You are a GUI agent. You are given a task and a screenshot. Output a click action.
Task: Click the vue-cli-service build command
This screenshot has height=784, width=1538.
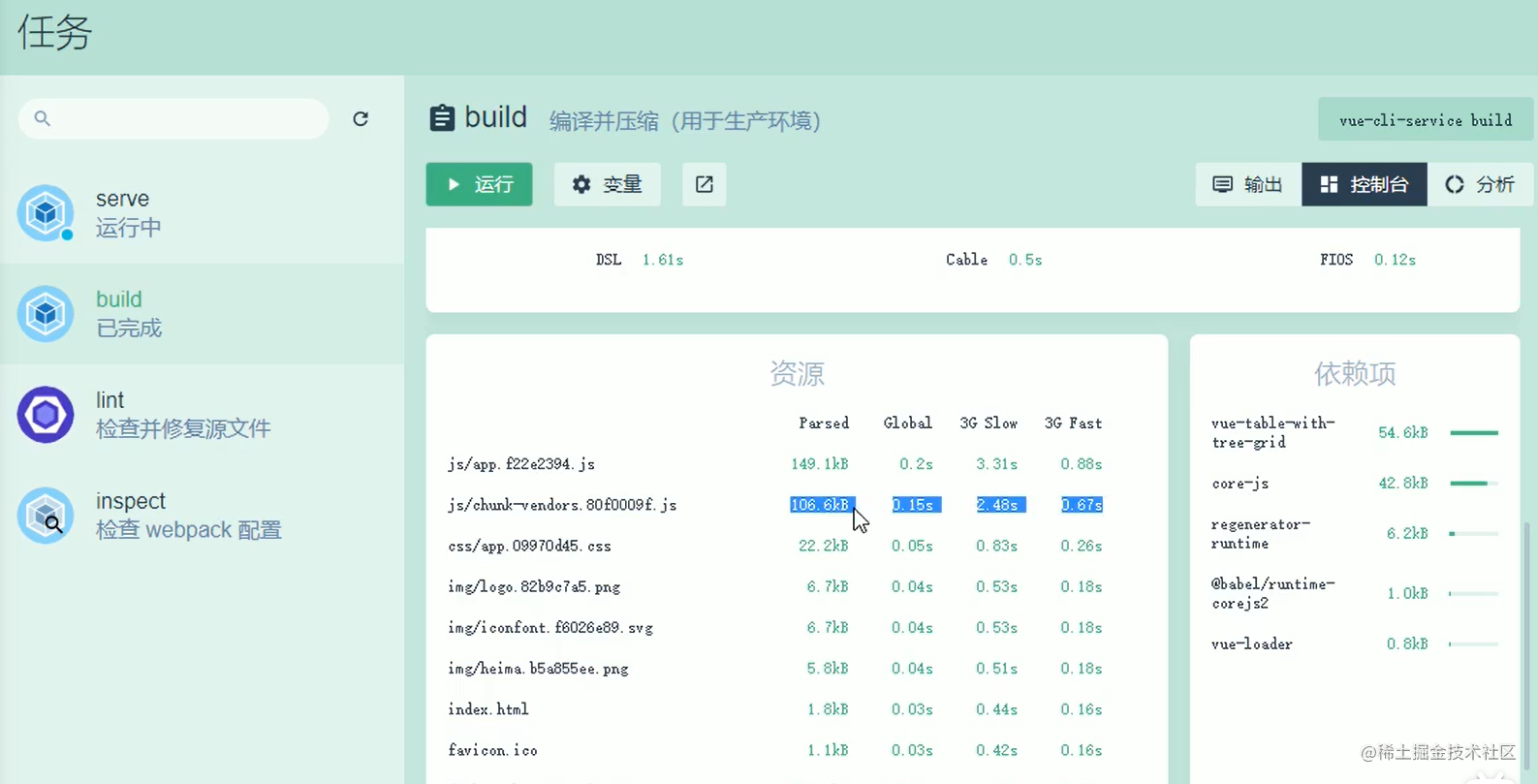click(x=1426, y=120)
